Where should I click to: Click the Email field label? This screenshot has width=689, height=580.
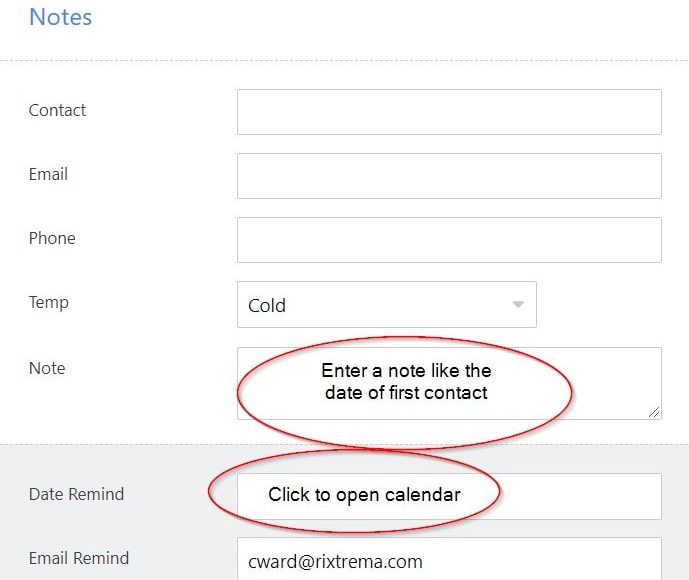pyautogui.click(x=48, y=174)
